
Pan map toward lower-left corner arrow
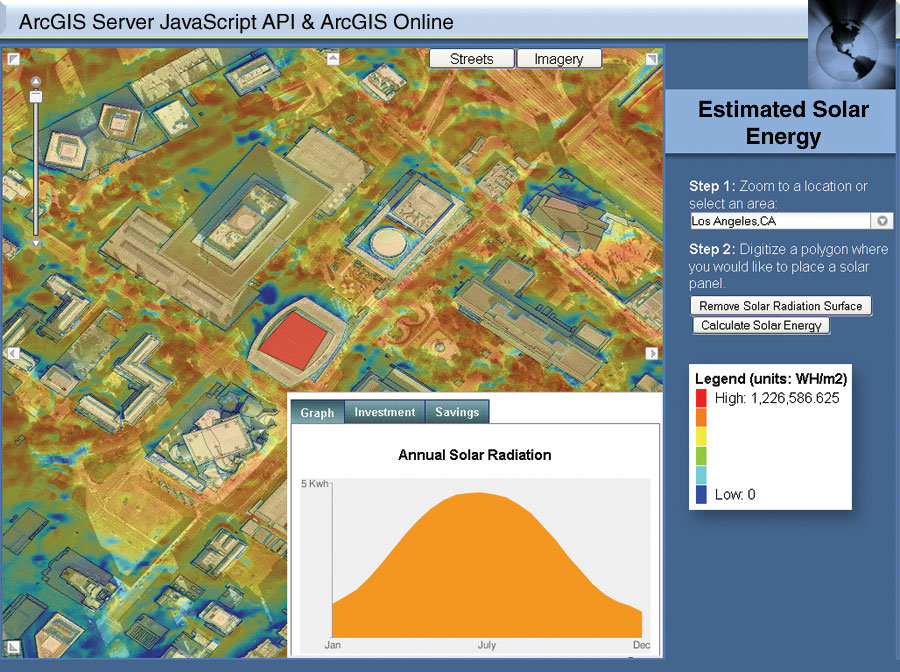pyautogui.click(x=13, y=648)
